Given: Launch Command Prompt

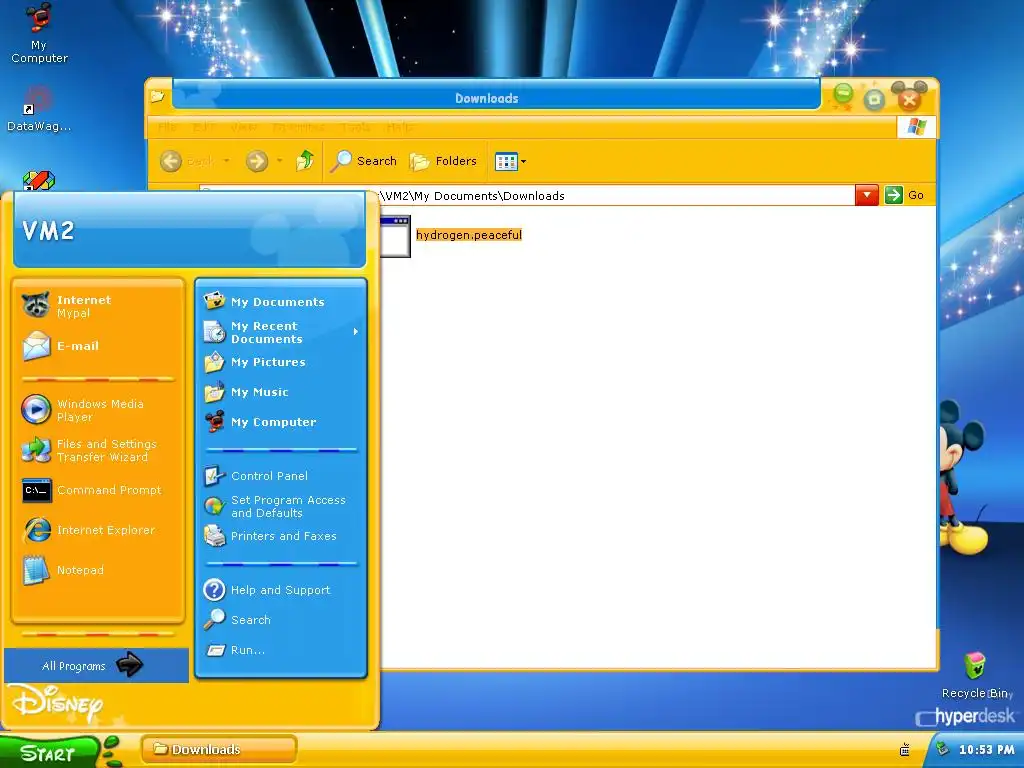Looking at the screenshot, I should coord(98,490).
